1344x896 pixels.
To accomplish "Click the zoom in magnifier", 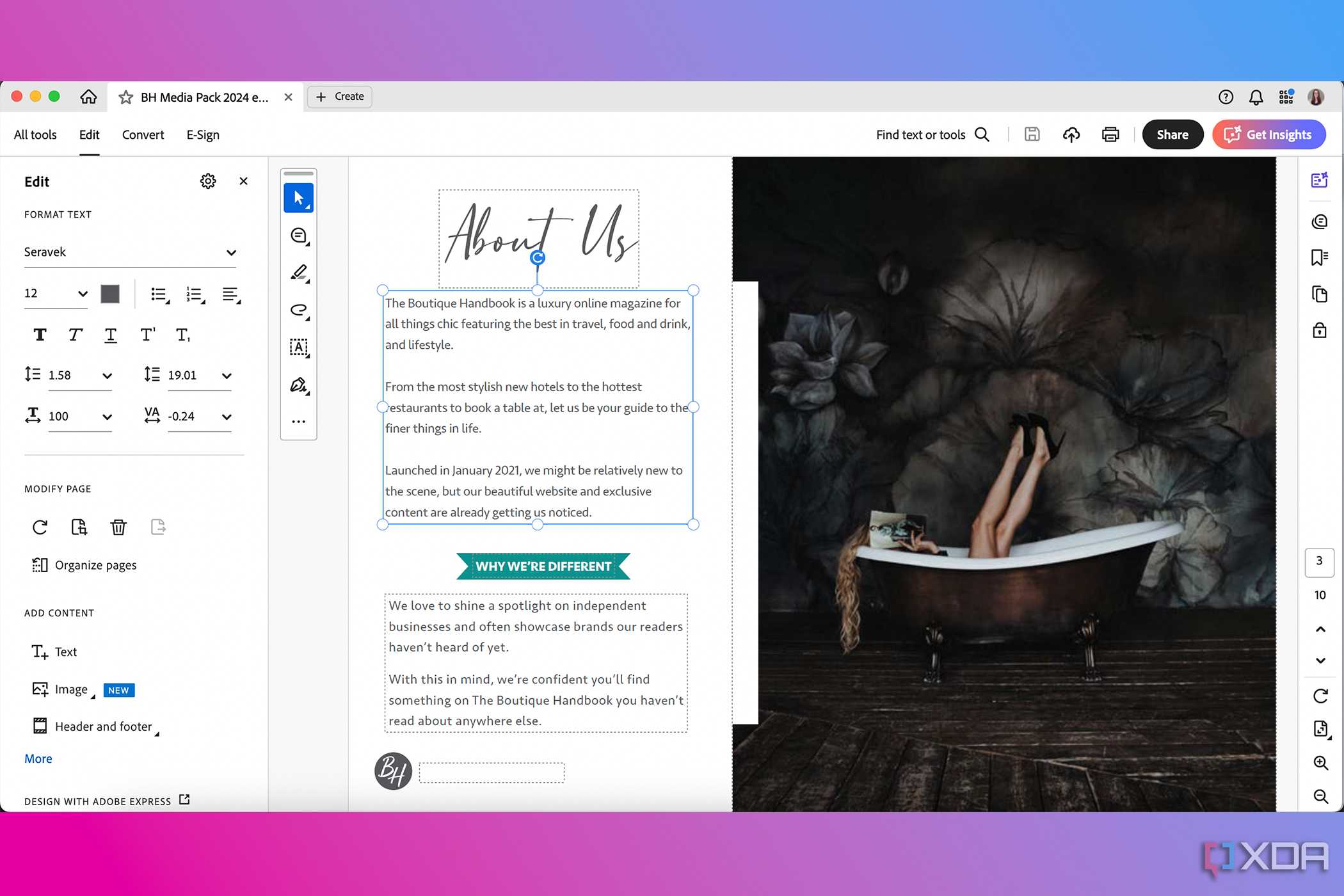I will click(1320, 762).
